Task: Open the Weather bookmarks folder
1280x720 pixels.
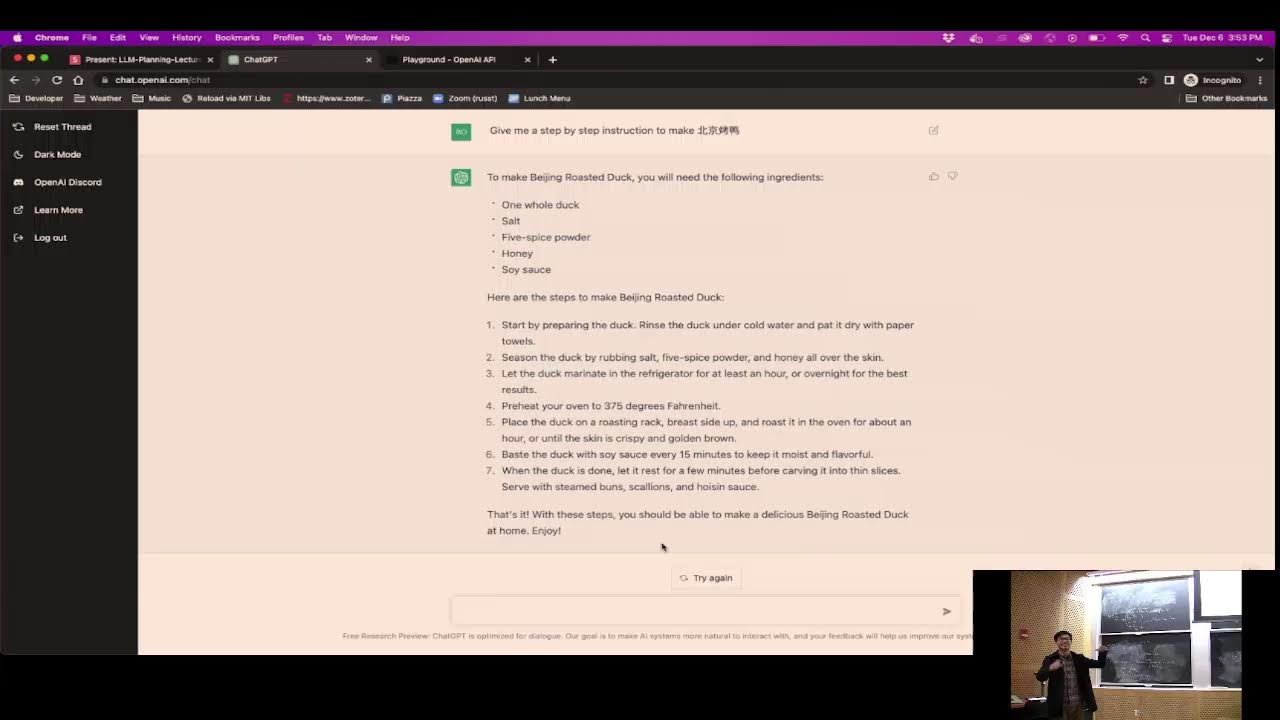Action: (x=98, y=98)
